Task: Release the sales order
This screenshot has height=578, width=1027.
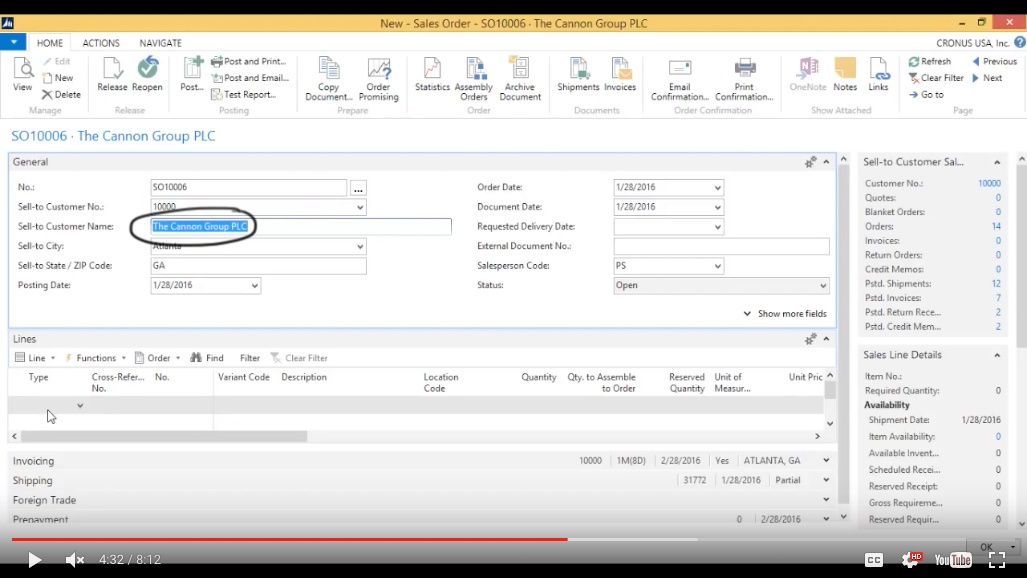Action: click(x=112, y=74)
